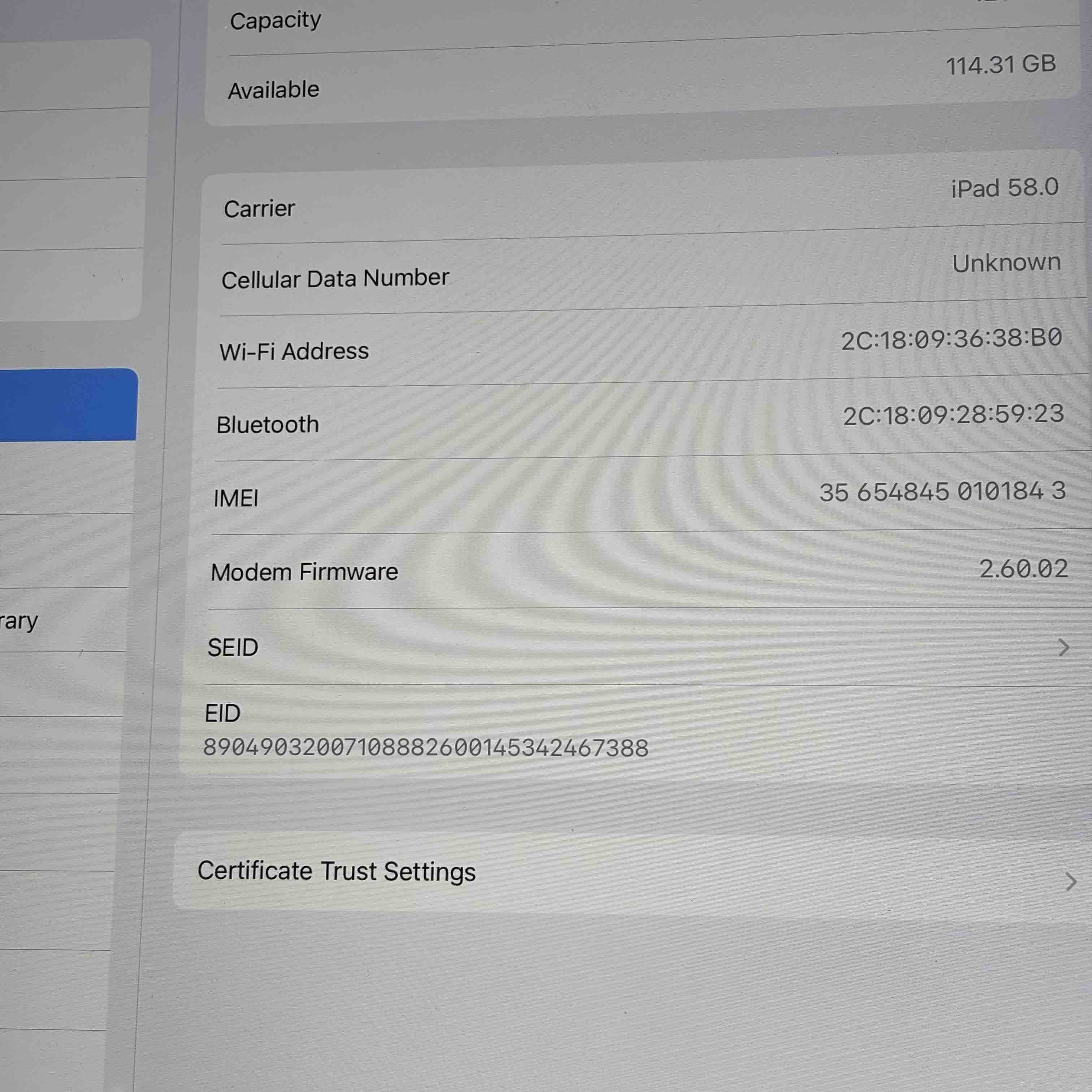Tap the Wi-Fi Address label
Image resolution: width=1092 pixels, height=1092 pixels.
coord(294,352)
